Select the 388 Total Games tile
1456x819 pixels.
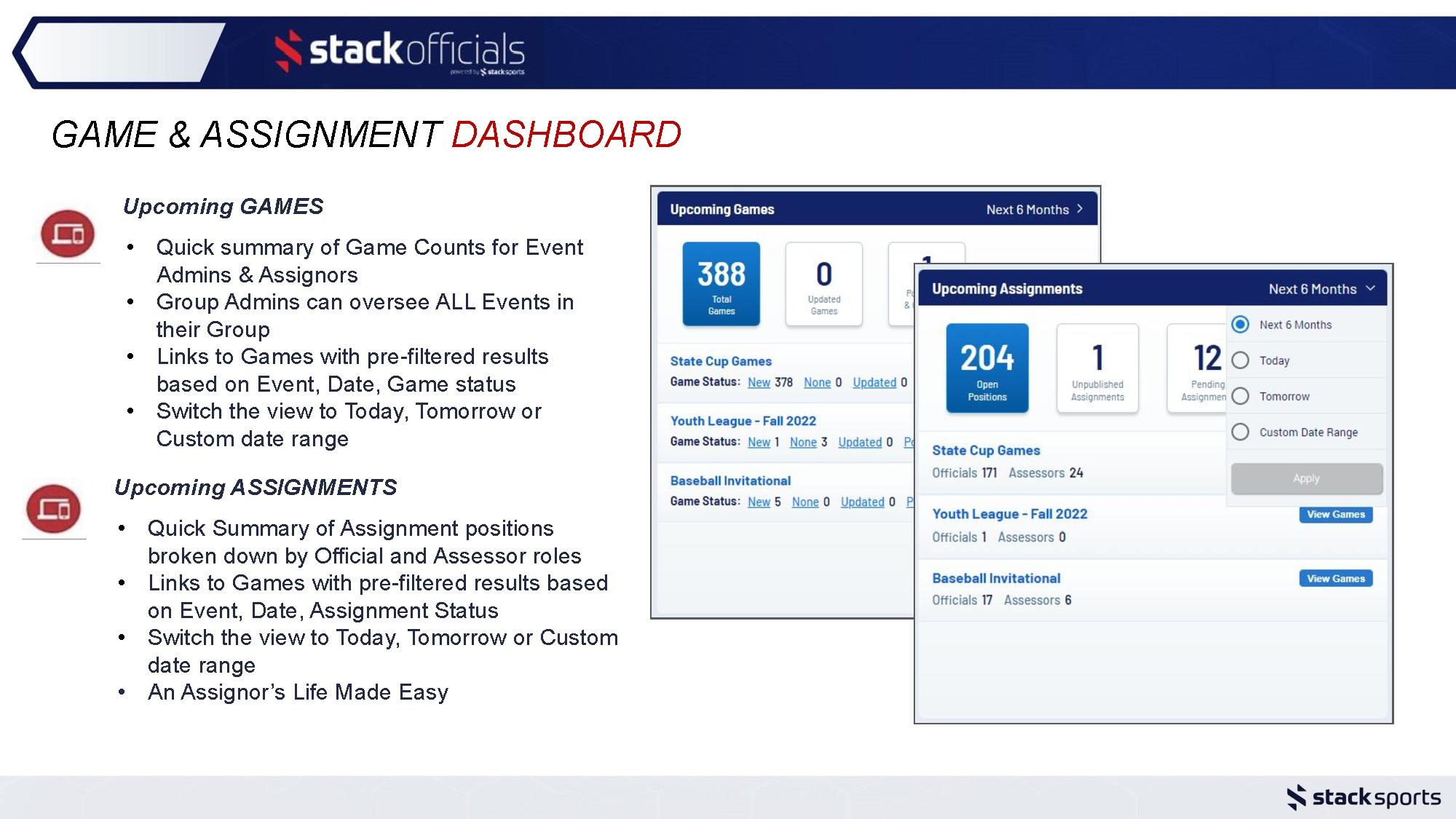721,284
